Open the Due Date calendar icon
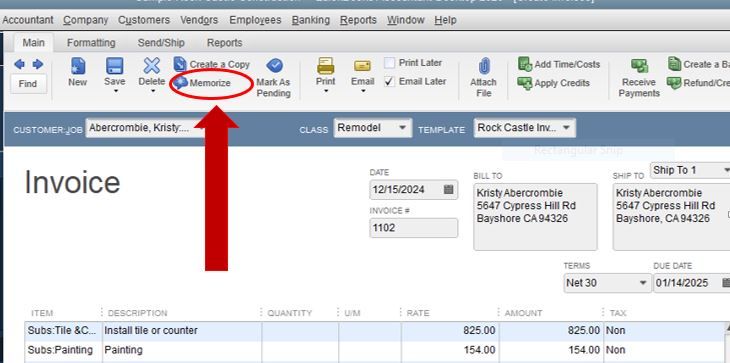 pyautogui.click(x=725, y=283)
